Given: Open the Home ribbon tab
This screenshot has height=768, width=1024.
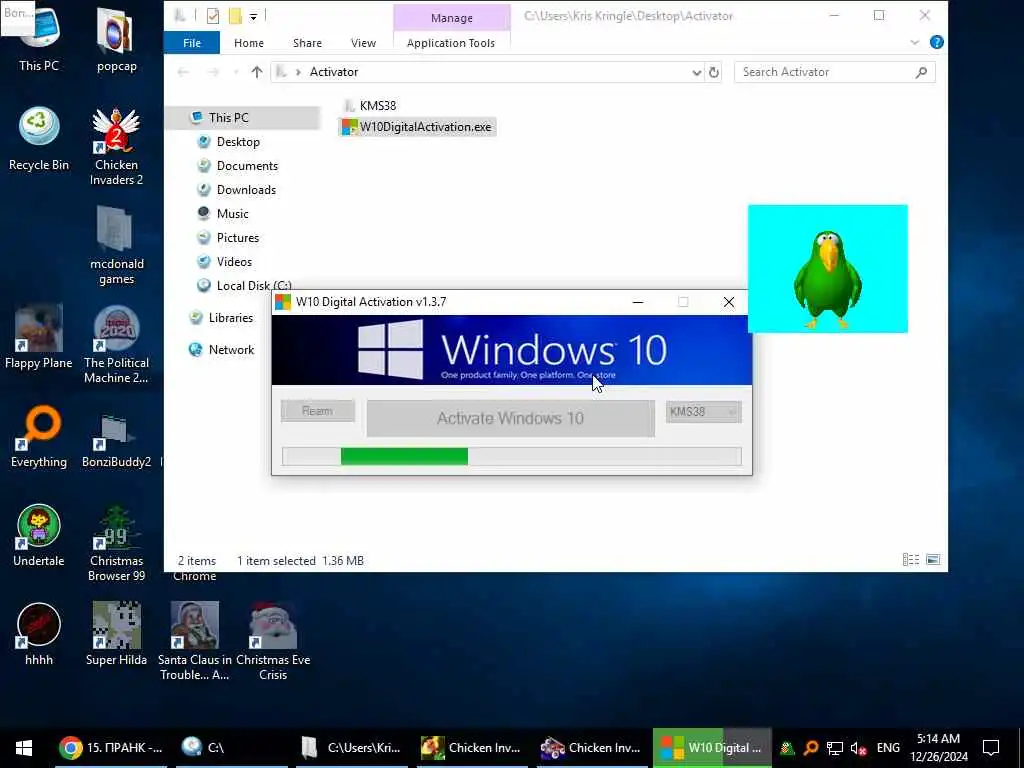Looking at the screenshot, I should 249,43.
